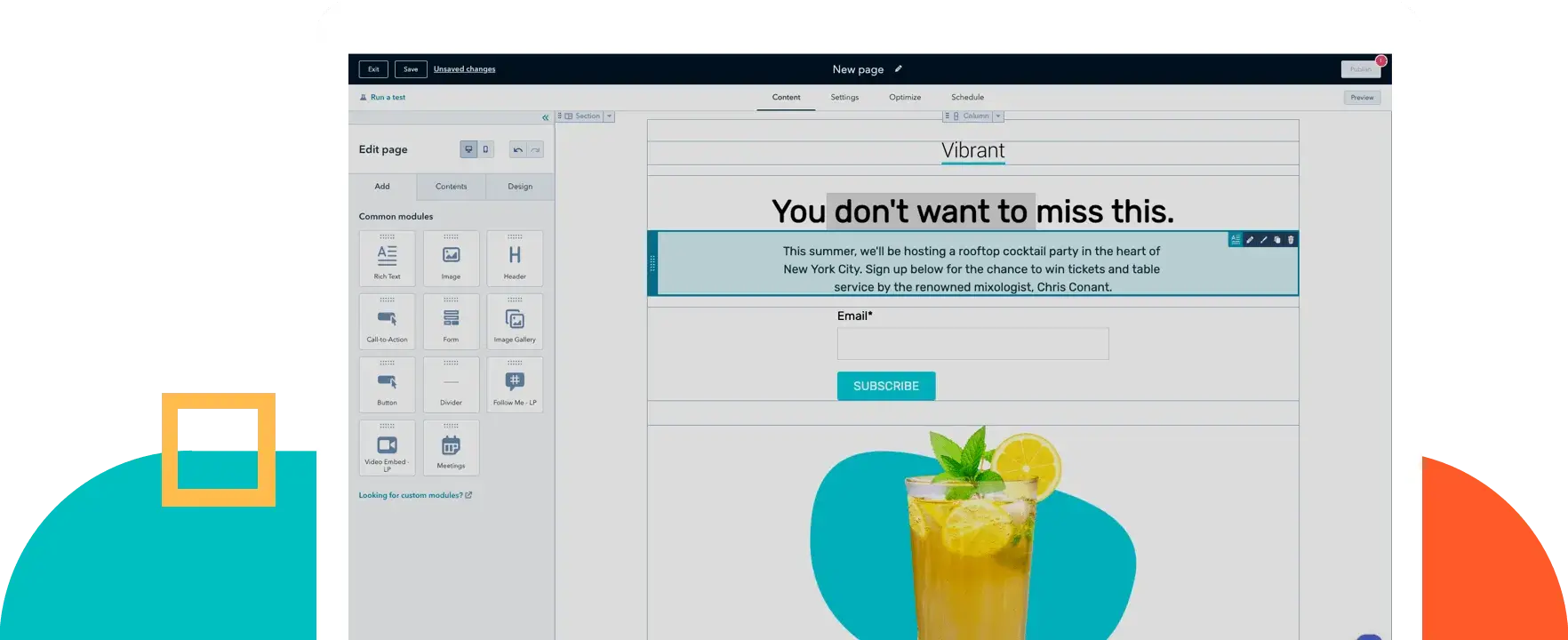Click the Section drag handle dots
The height and width of the screenshot is (640, 1568).
pos(560,116)
